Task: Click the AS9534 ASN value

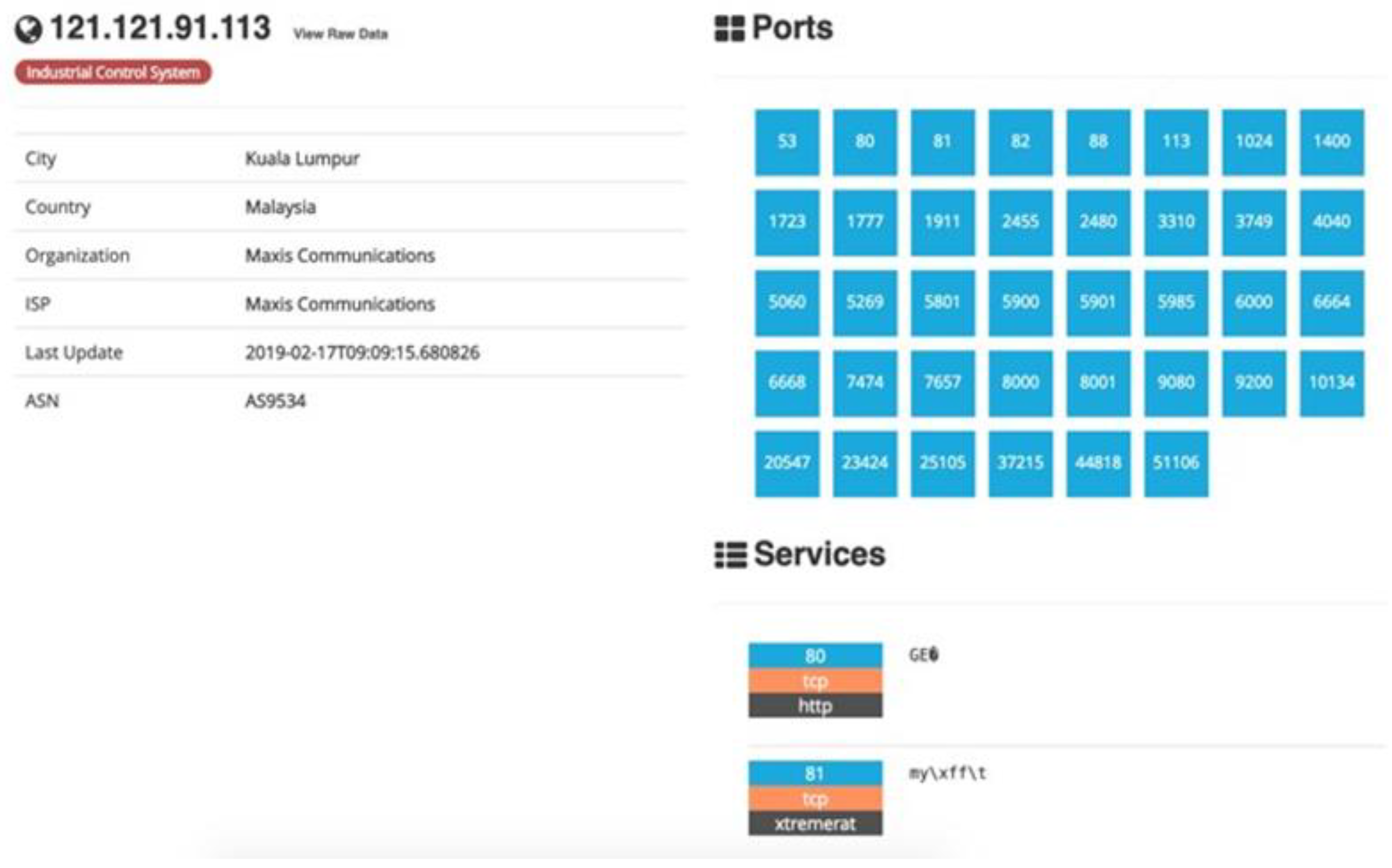Action: [275, 401]
